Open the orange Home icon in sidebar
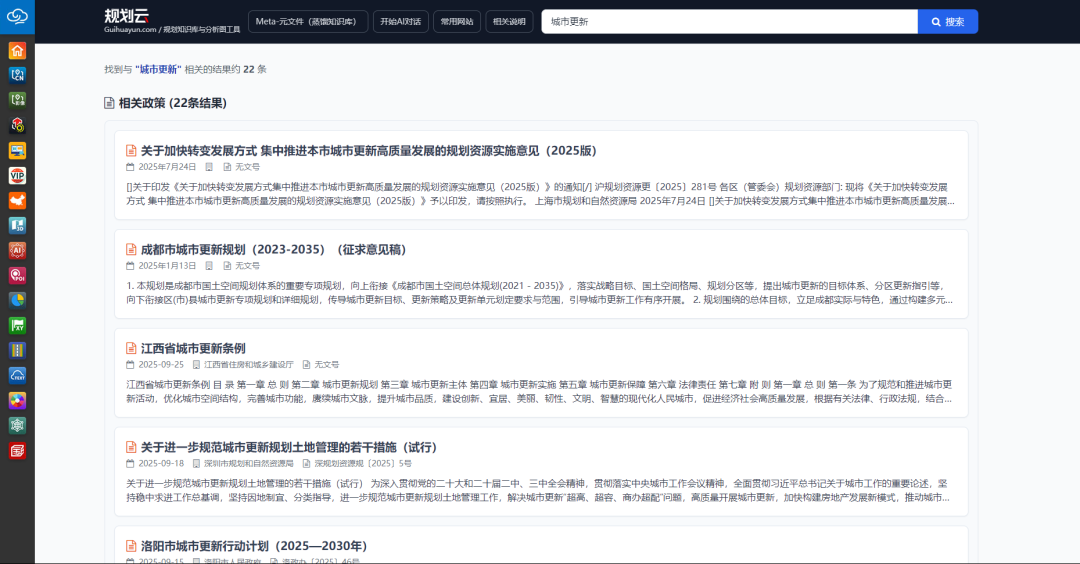 click(x=17, y=51)
